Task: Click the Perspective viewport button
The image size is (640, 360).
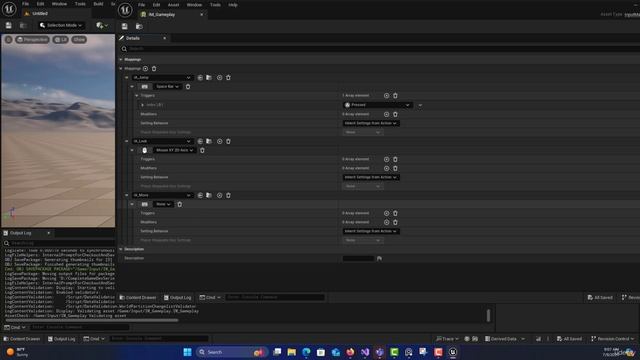Action: [32, 40]
